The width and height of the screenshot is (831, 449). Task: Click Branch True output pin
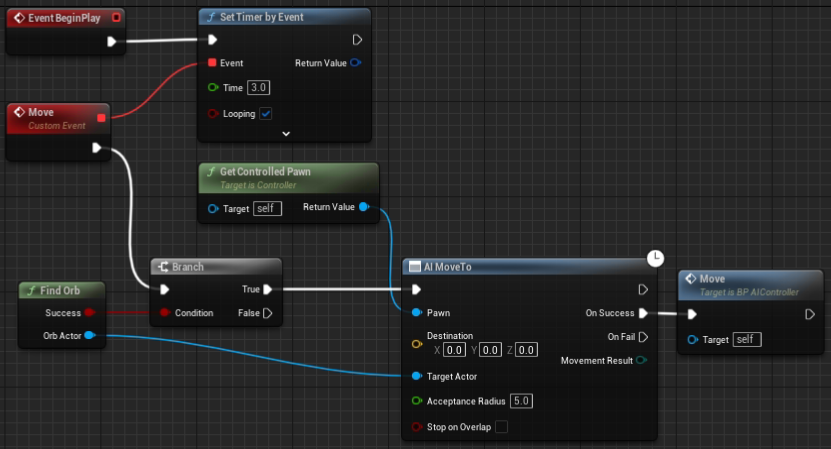(x=268, y=289)
